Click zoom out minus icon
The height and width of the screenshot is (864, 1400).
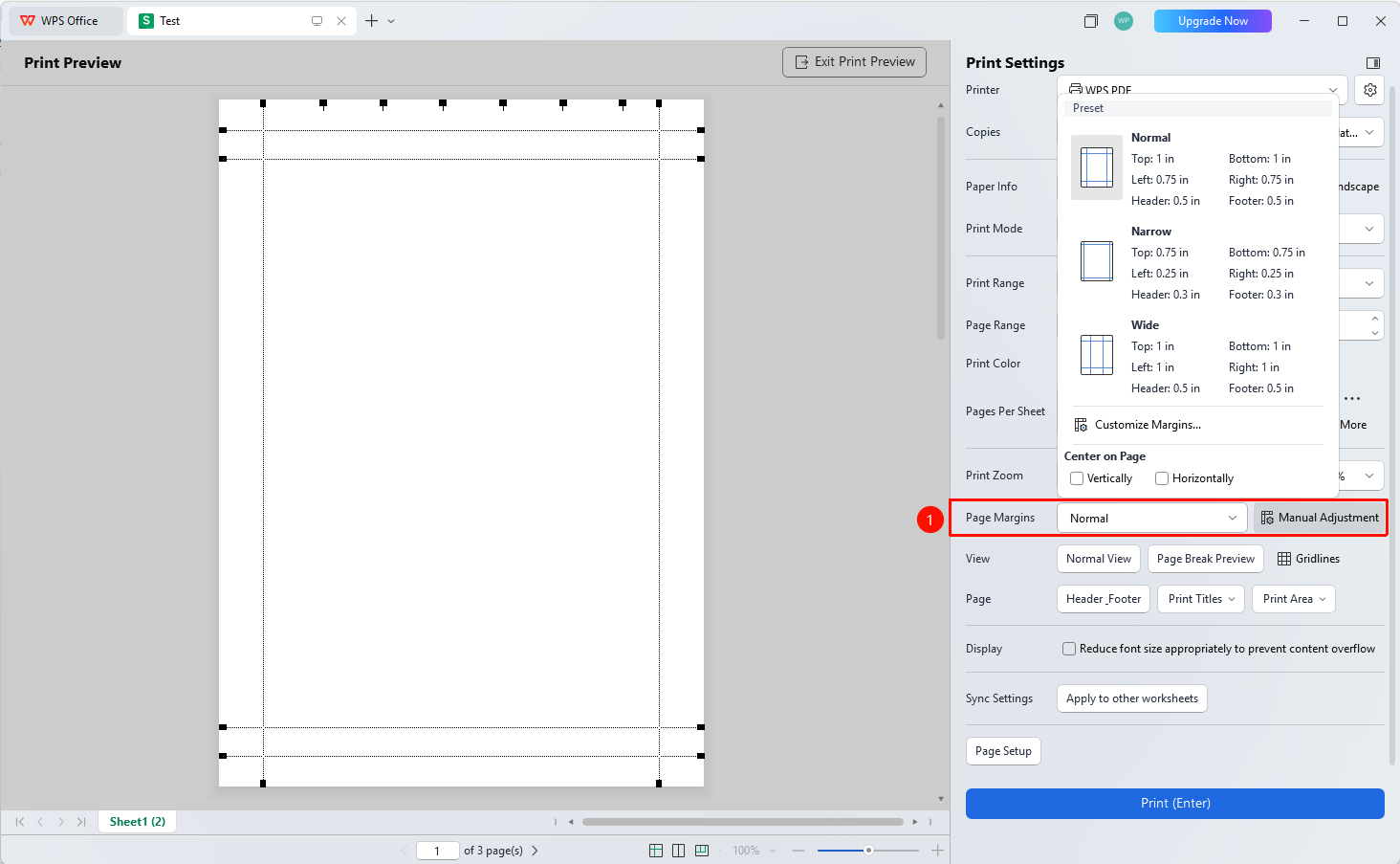coord(798,851)
